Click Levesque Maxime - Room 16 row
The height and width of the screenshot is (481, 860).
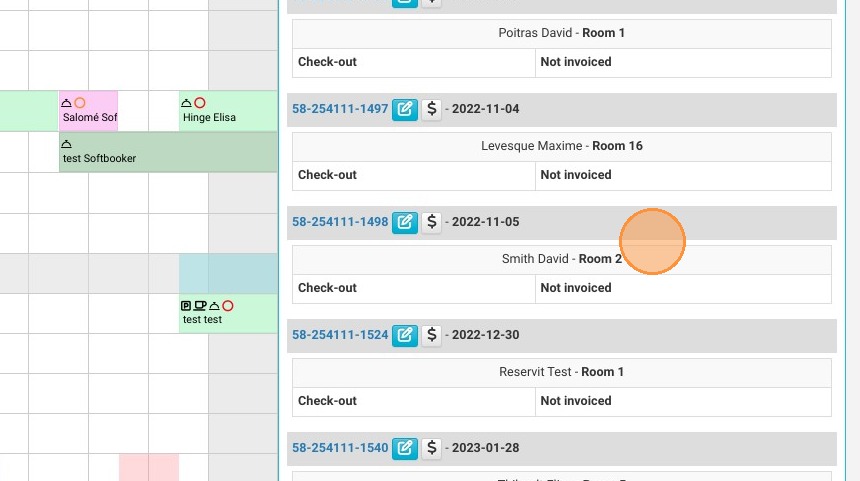tap(562, 146)
